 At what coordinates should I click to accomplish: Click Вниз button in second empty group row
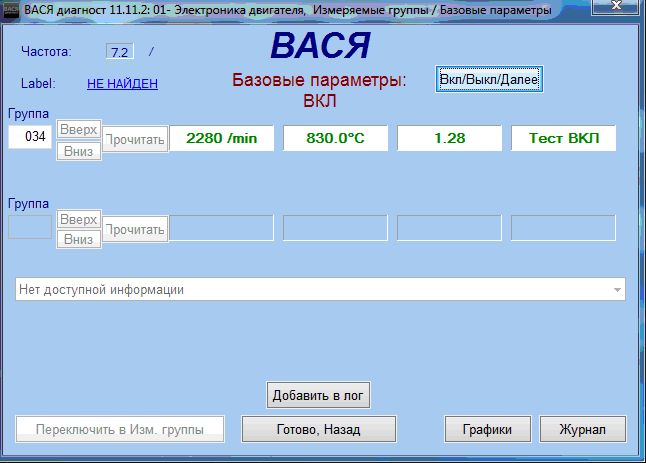pyautogui.click(x=79, y=239)
